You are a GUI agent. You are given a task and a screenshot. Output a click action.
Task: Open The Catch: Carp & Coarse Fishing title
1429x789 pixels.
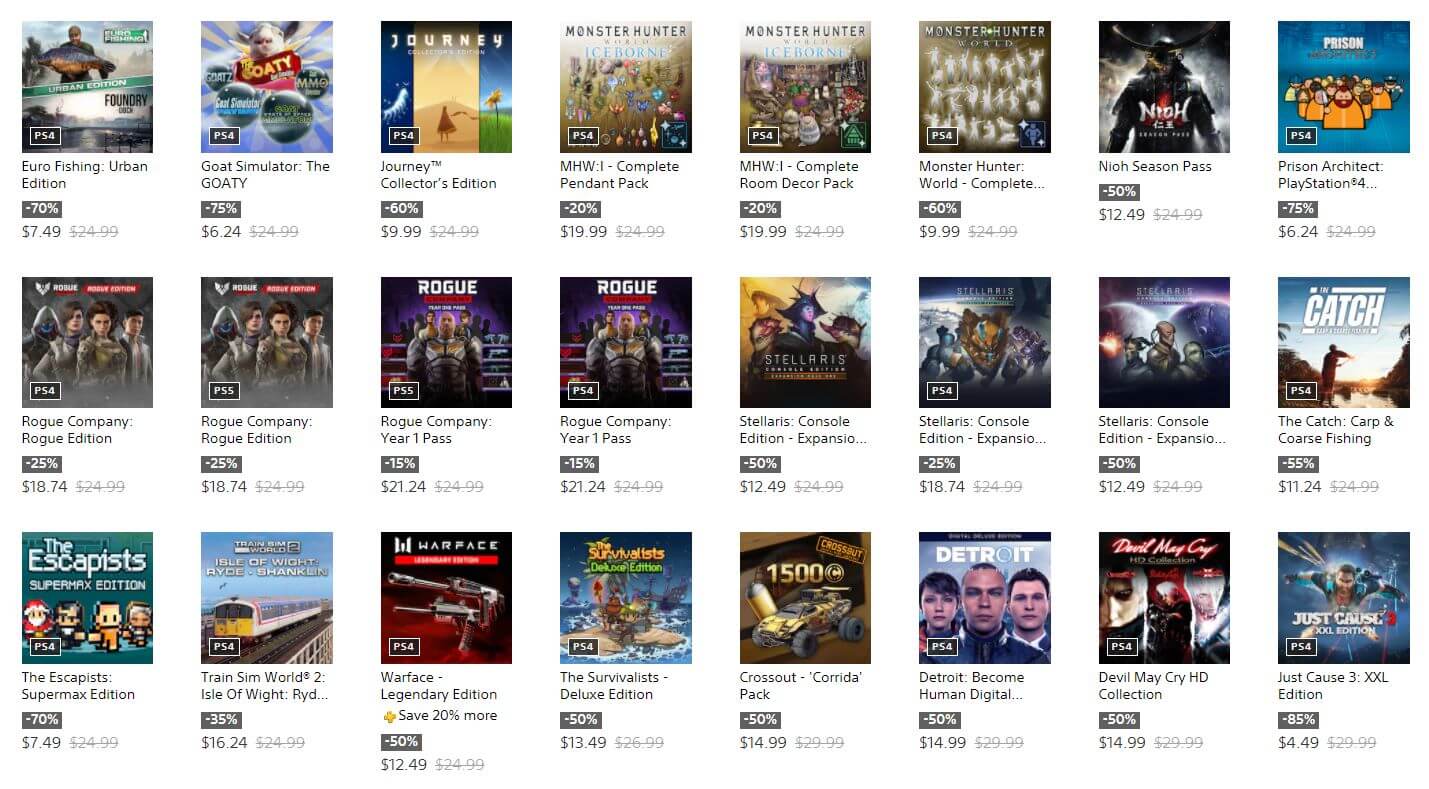(1335, 430)
